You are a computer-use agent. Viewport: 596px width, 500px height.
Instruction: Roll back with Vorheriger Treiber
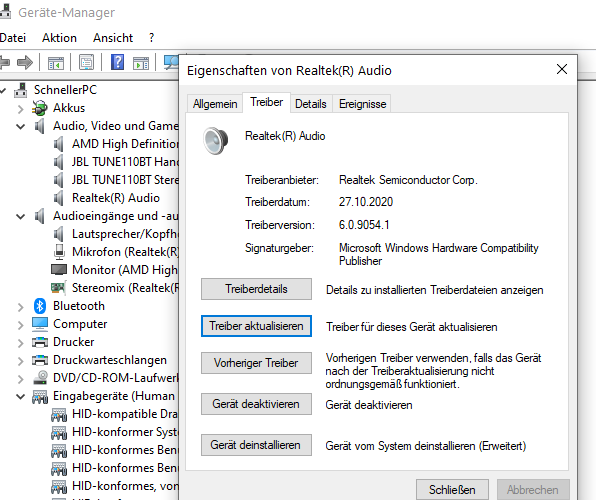pos(256,363)
